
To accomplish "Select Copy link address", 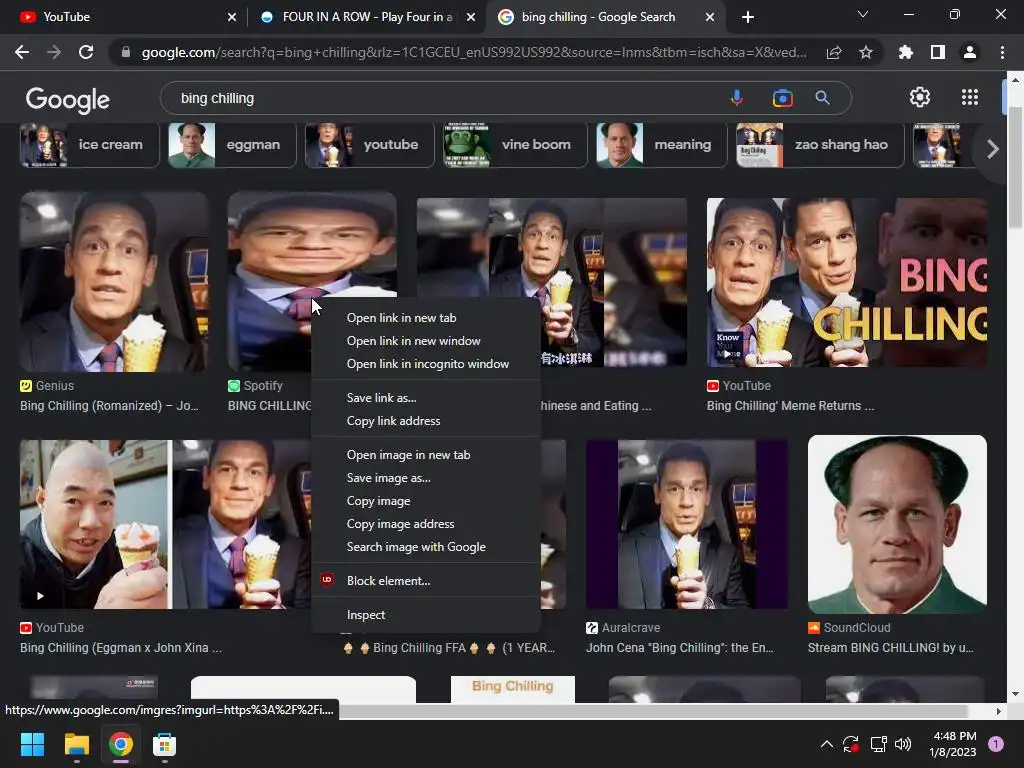I will pos(426,421).
